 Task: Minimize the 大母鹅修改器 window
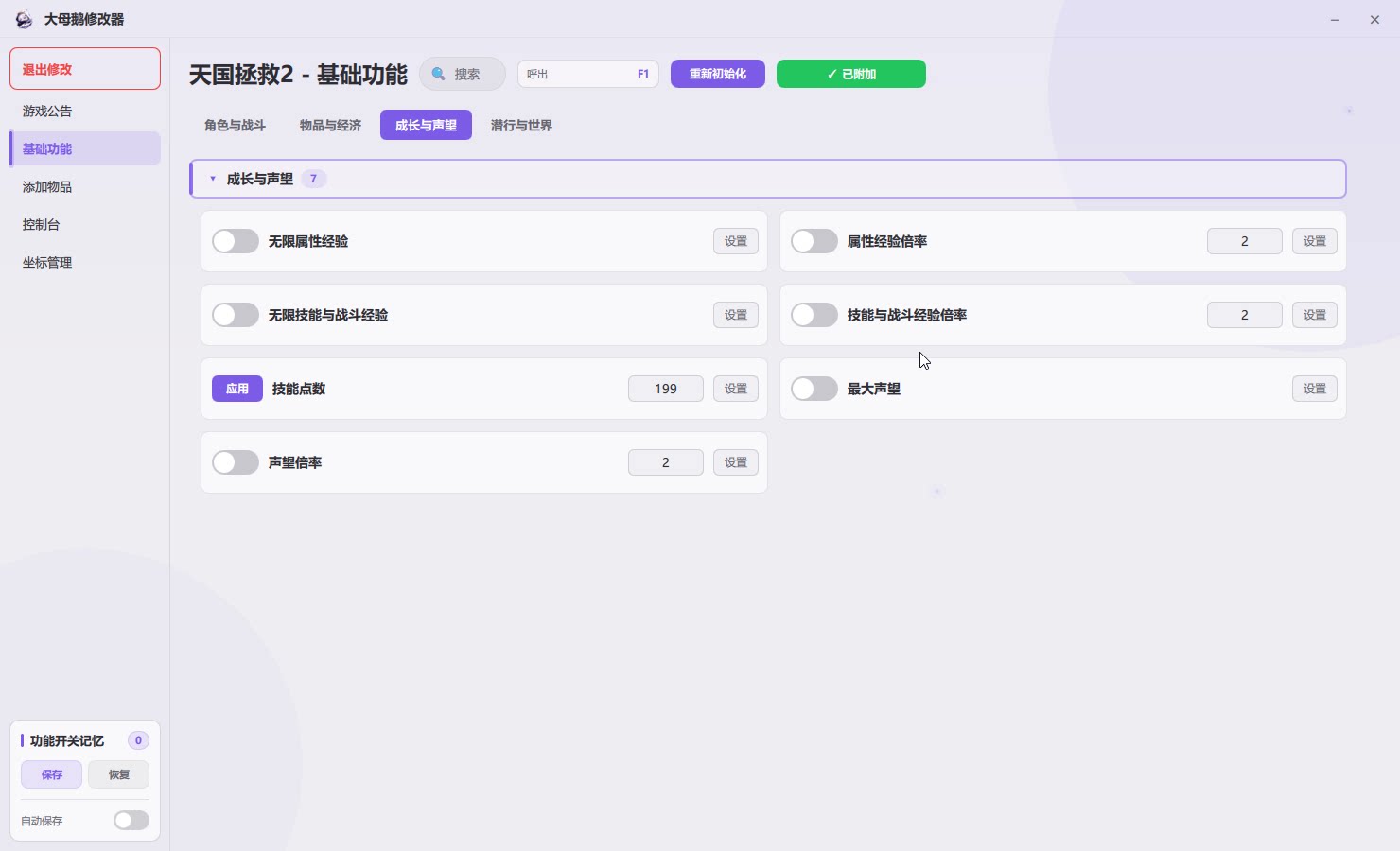[1335, 20]
